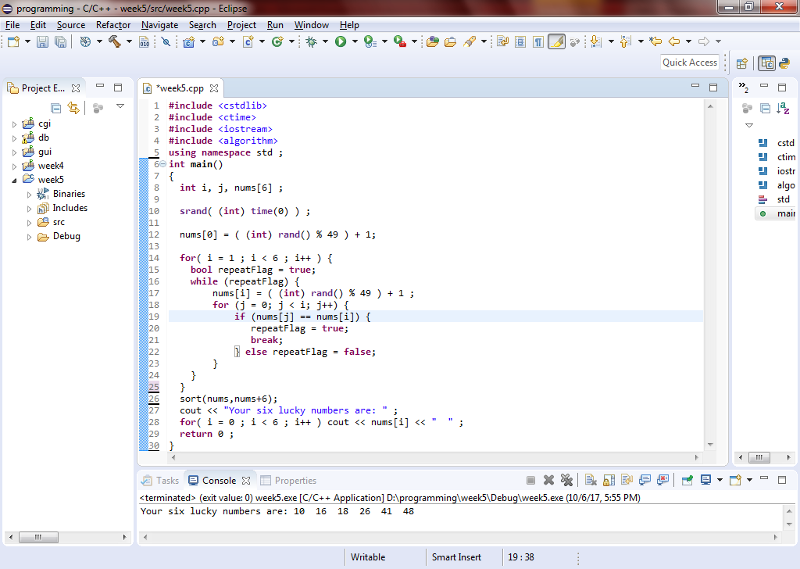
Task: Click the New C/C++ project icon
Action: (189, 42)
